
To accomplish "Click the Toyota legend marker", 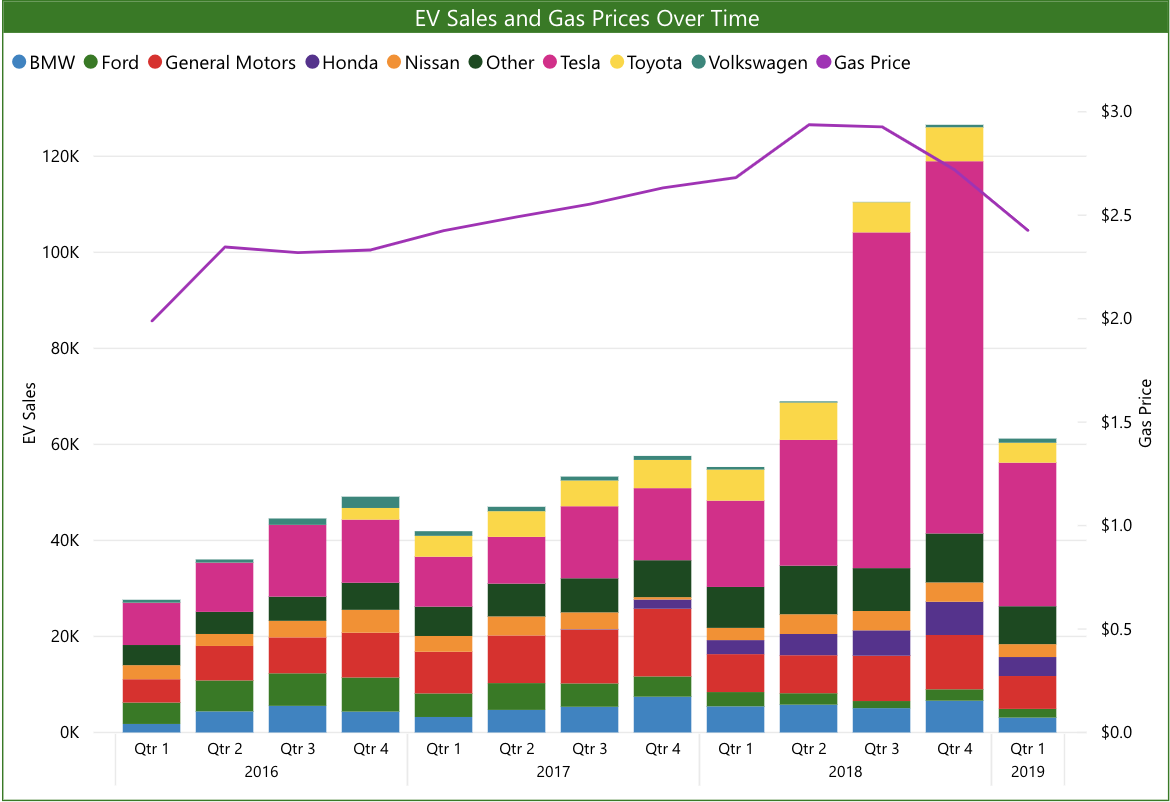I will pos(616,63).
